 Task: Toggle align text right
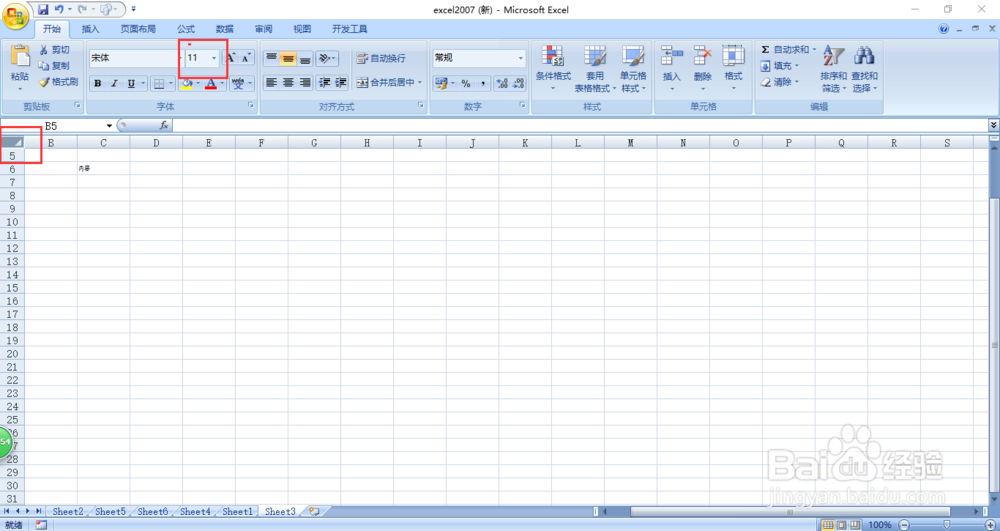305,83
